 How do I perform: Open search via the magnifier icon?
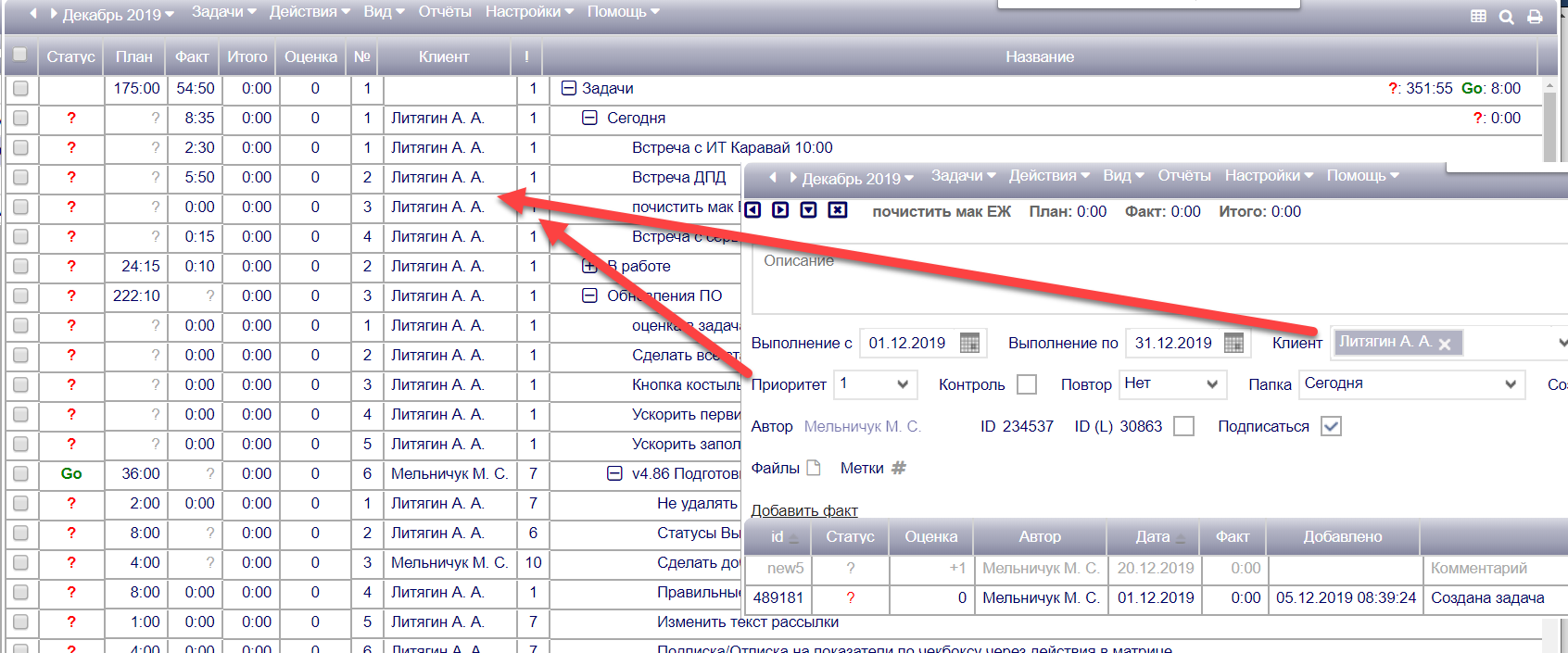[1507, 17]
